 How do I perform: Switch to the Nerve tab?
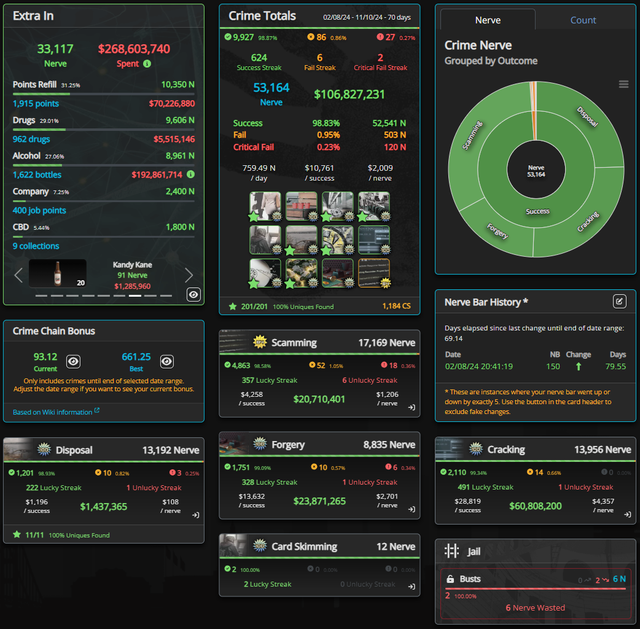(x=488, y=20)
